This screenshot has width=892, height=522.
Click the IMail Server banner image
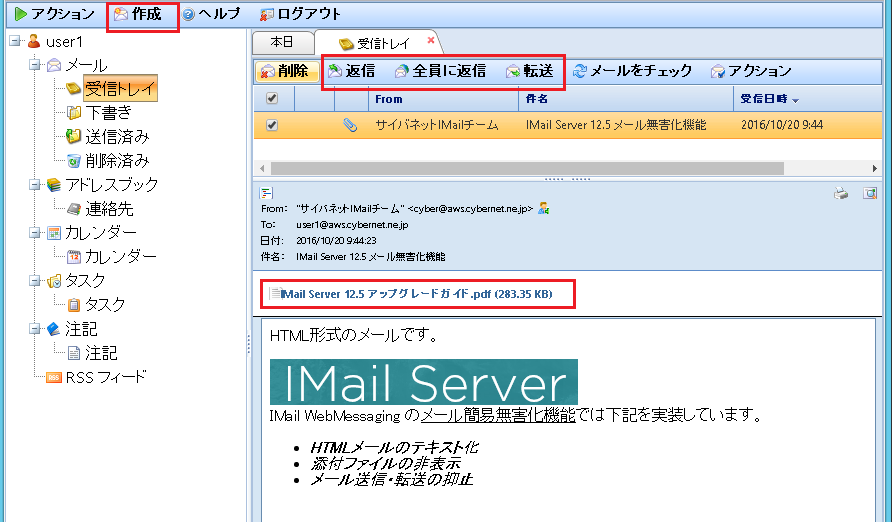[x=424, y=382]
